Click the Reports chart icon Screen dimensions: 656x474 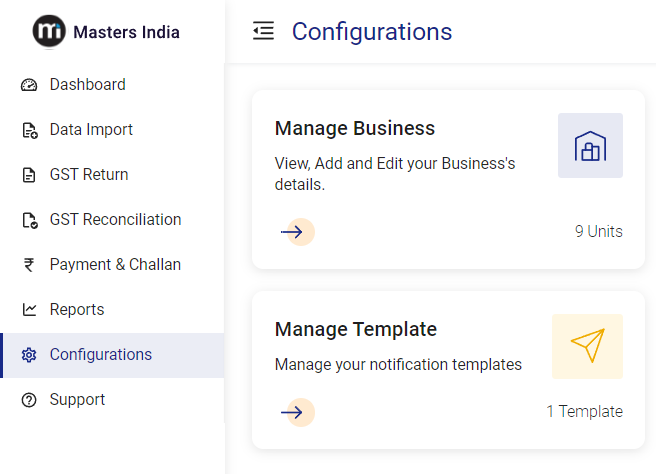[x=29, y=310]
